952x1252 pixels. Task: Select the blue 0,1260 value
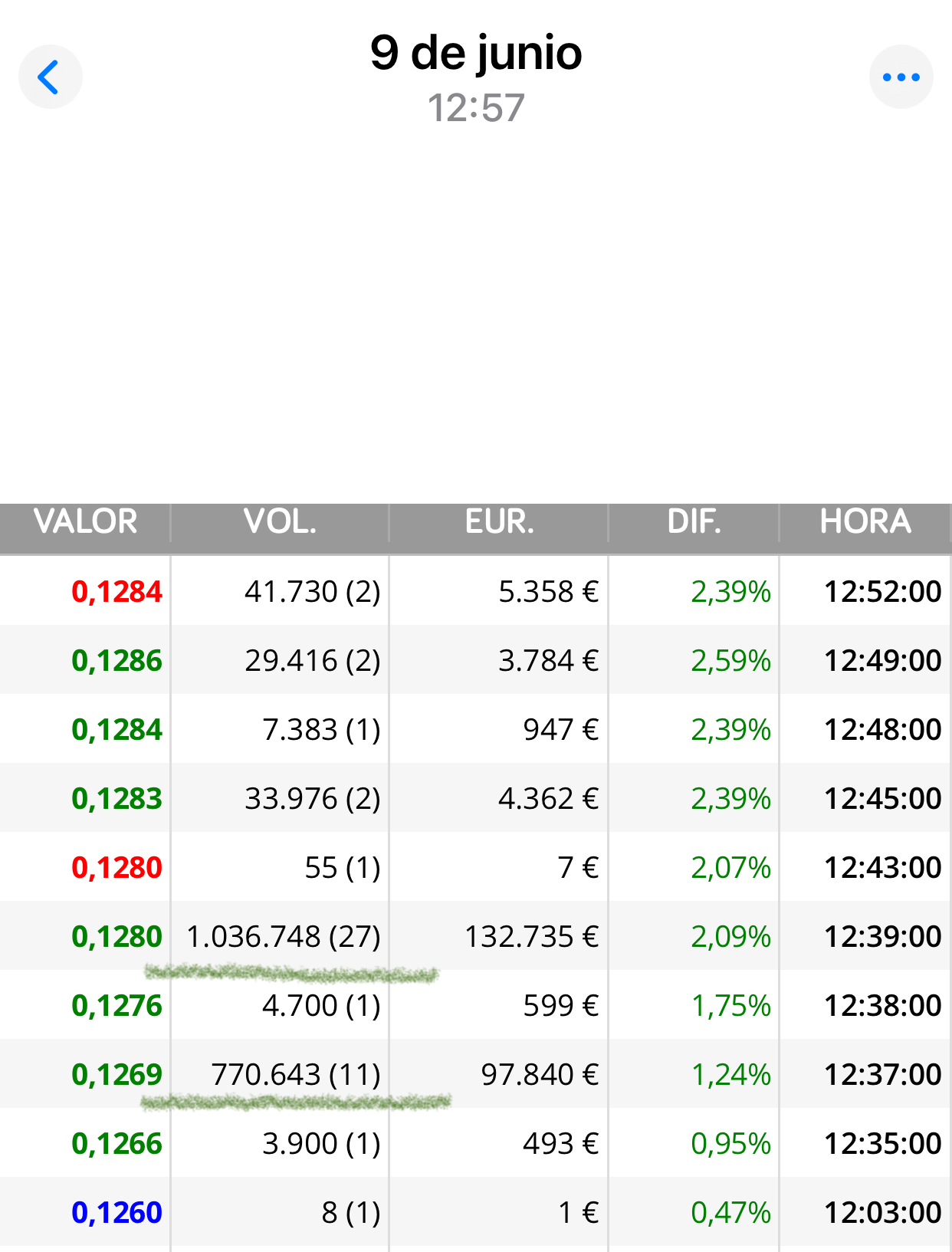[x=117, y=1213]
